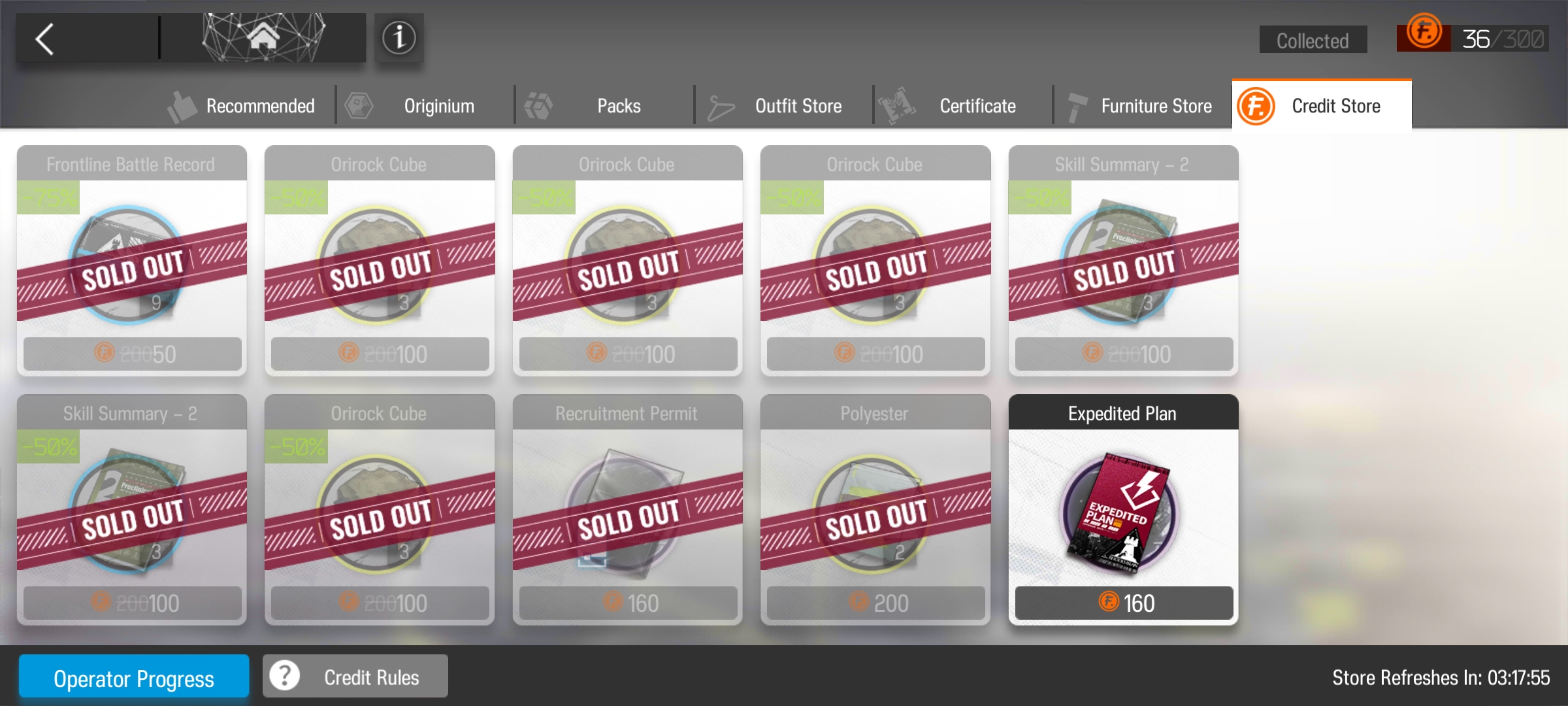Tap the credit coin icon beside 36/300
This screenshot has width=1568, height=706.
[x=1424, y=31]
